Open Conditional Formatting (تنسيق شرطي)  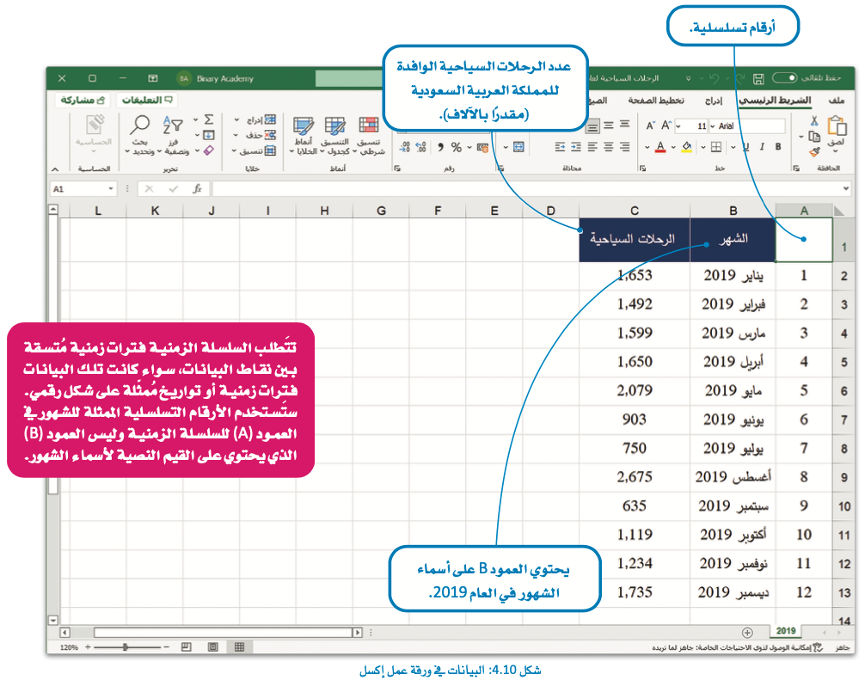coord(368,136)
